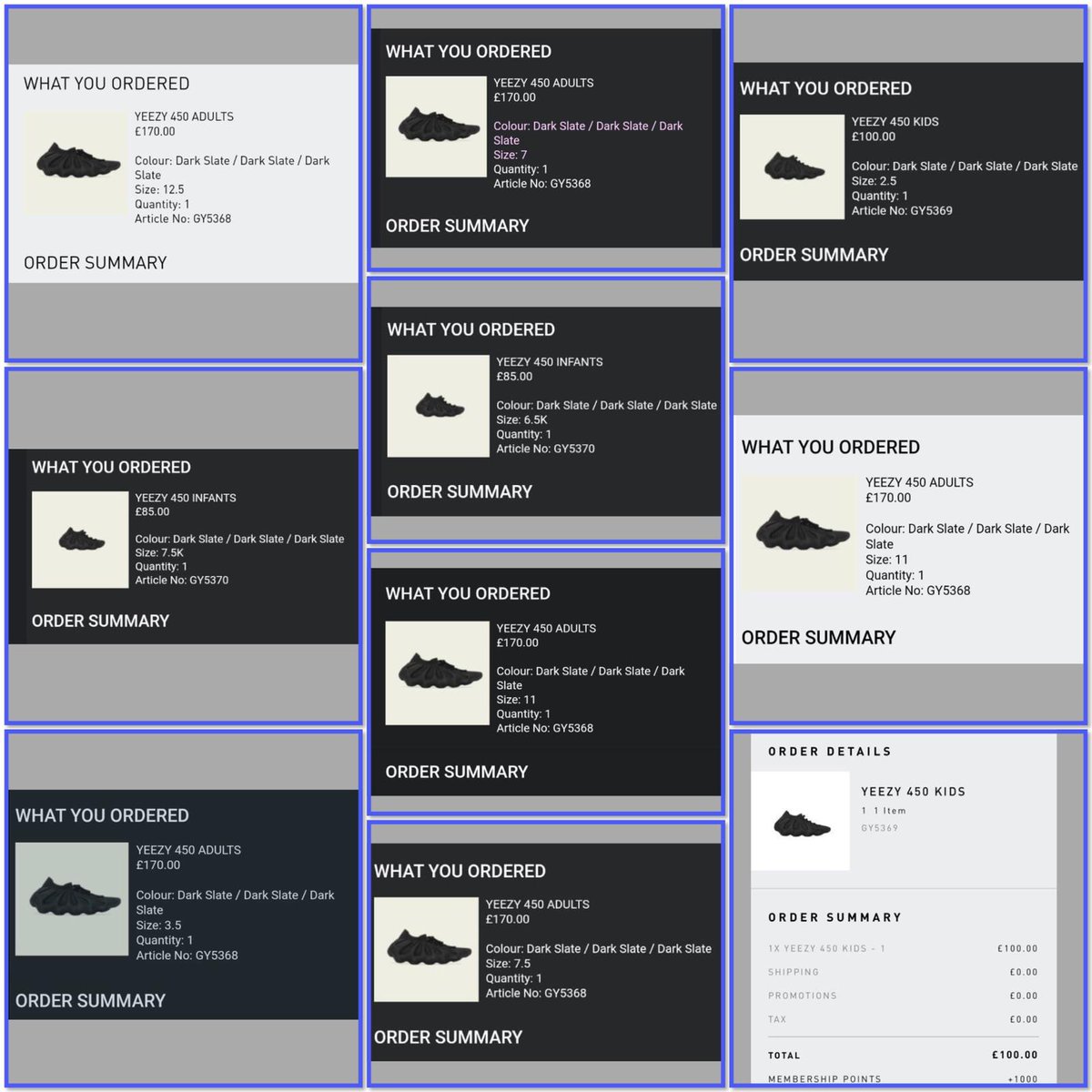Open the shoe thumbnail in the size 7 adults order
Image resolution: width=1092 pixels, height=1092 pixels.
[x=435, y=126]
